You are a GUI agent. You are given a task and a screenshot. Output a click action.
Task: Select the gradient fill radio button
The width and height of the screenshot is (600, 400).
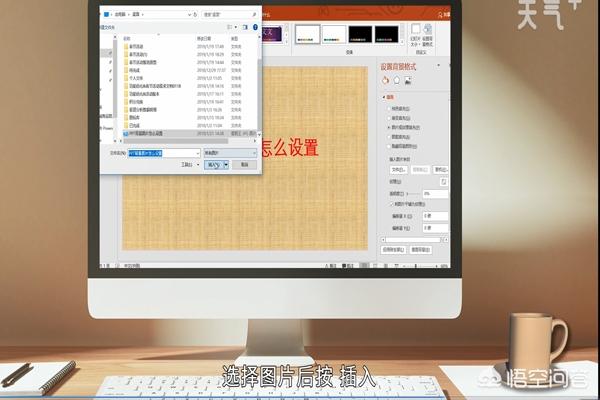[x=389, y=118]
